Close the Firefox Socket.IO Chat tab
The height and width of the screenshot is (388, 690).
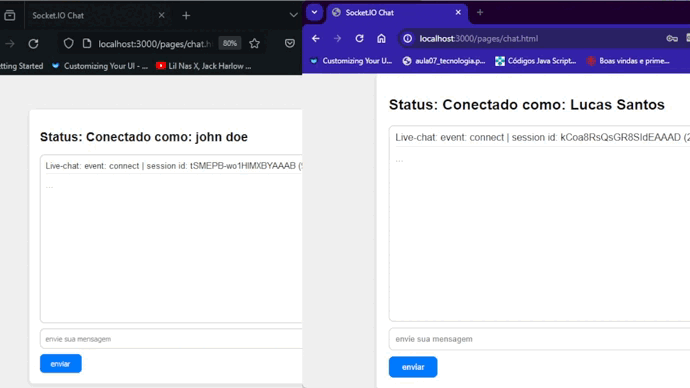click(161, 15)
